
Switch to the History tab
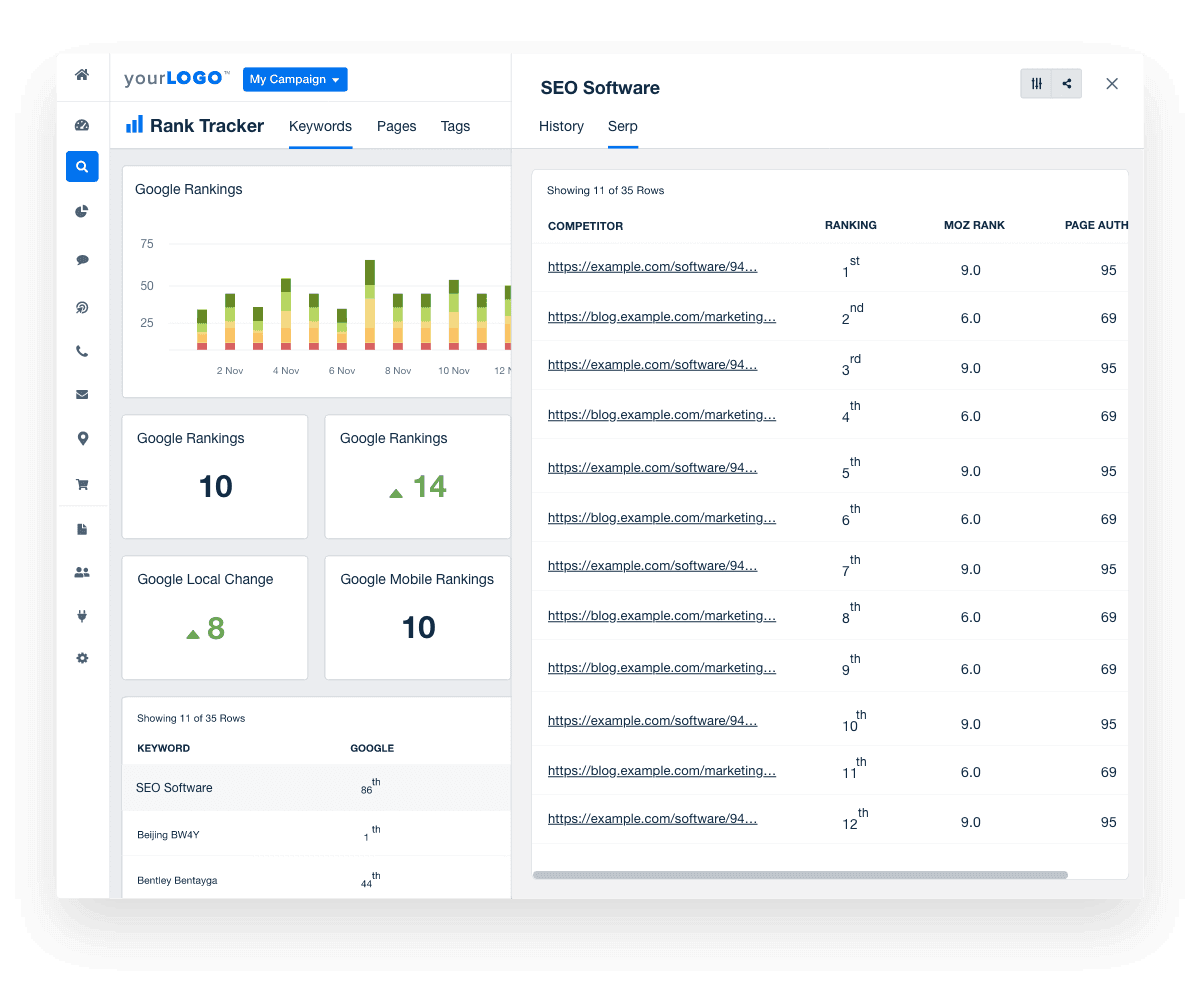tap(561, 127)
